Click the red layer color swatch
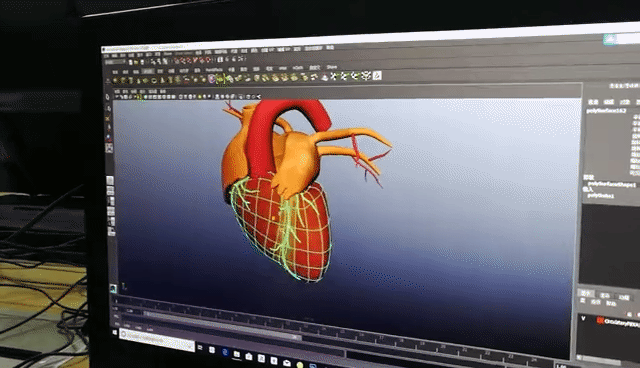Screen dimensions: 640x368 [600, 320]
